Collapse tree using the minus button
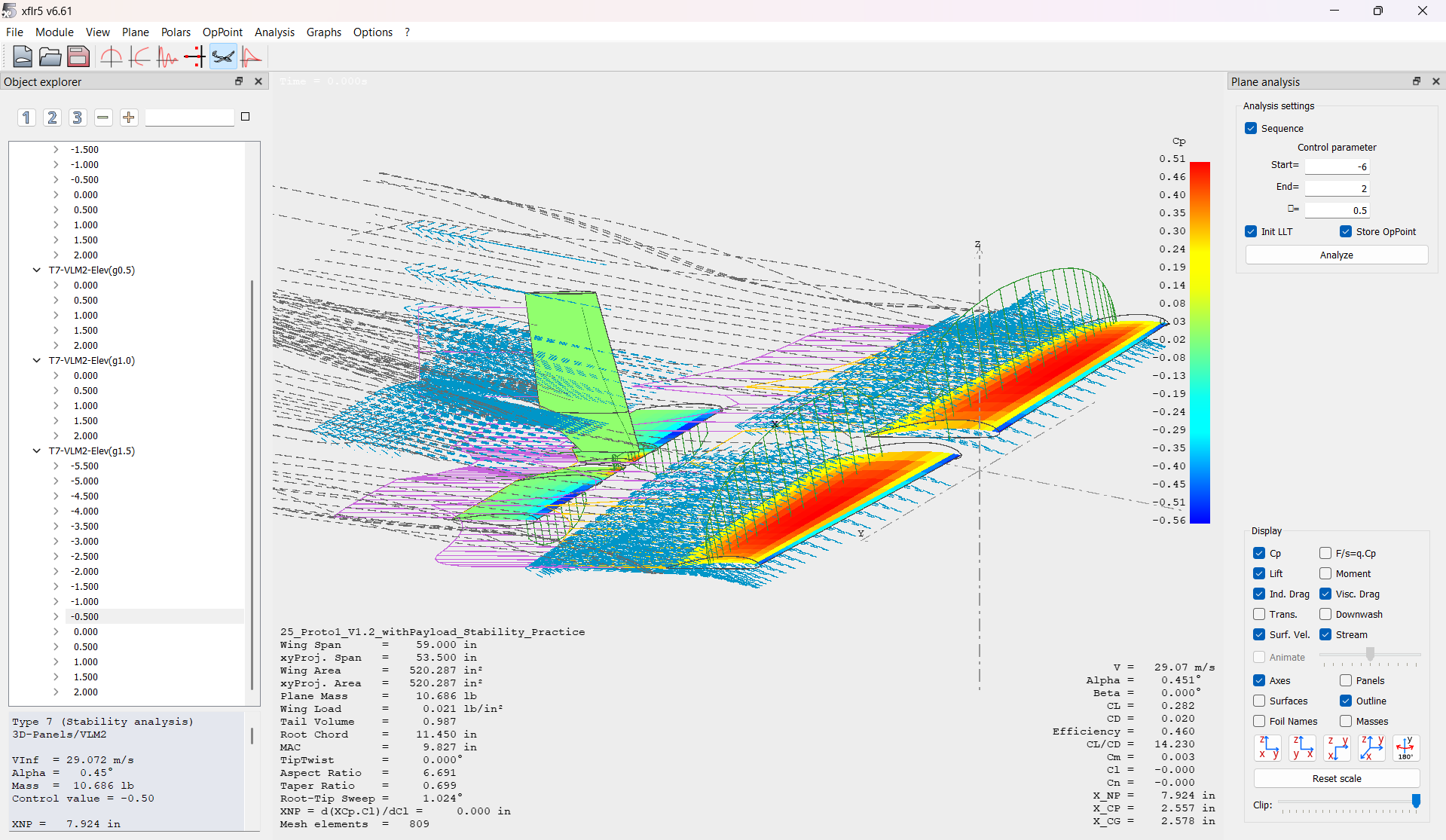The height and width of the screenshot is (840, 1446). [103, 118]
